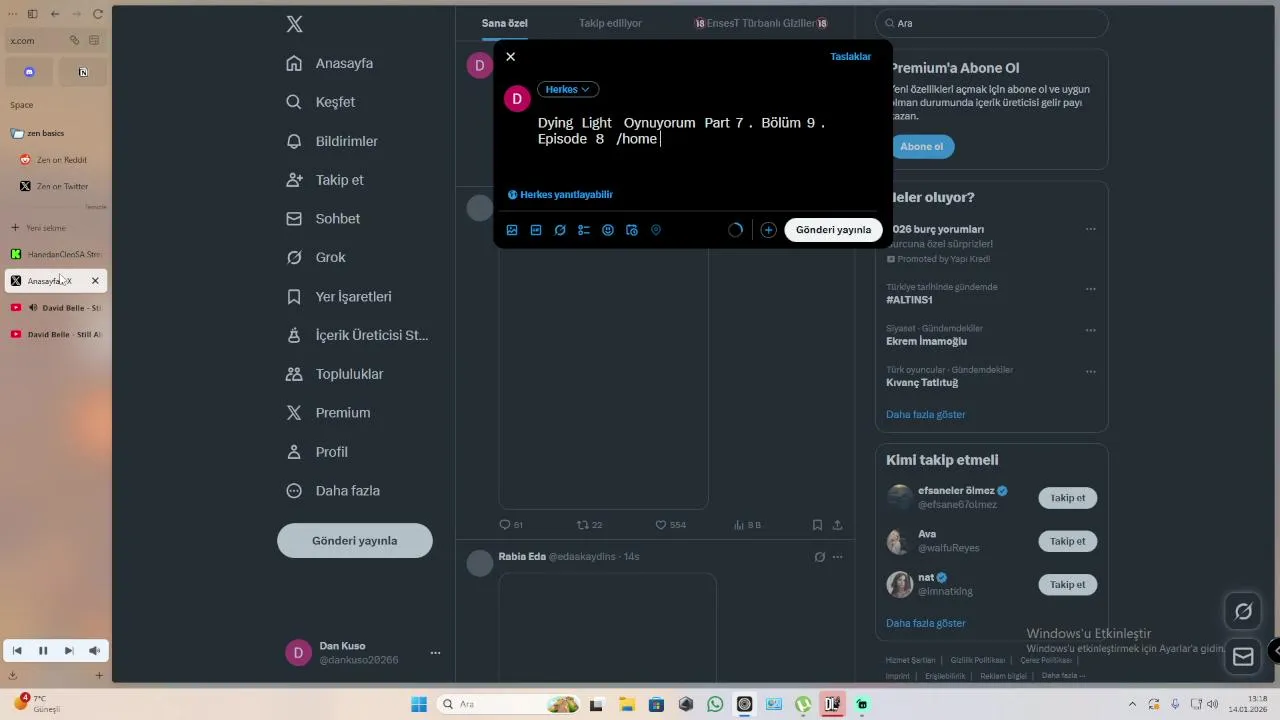Switch to Sana özel tab
This screenshot has width=1280, height=720.
click(505, 23)
